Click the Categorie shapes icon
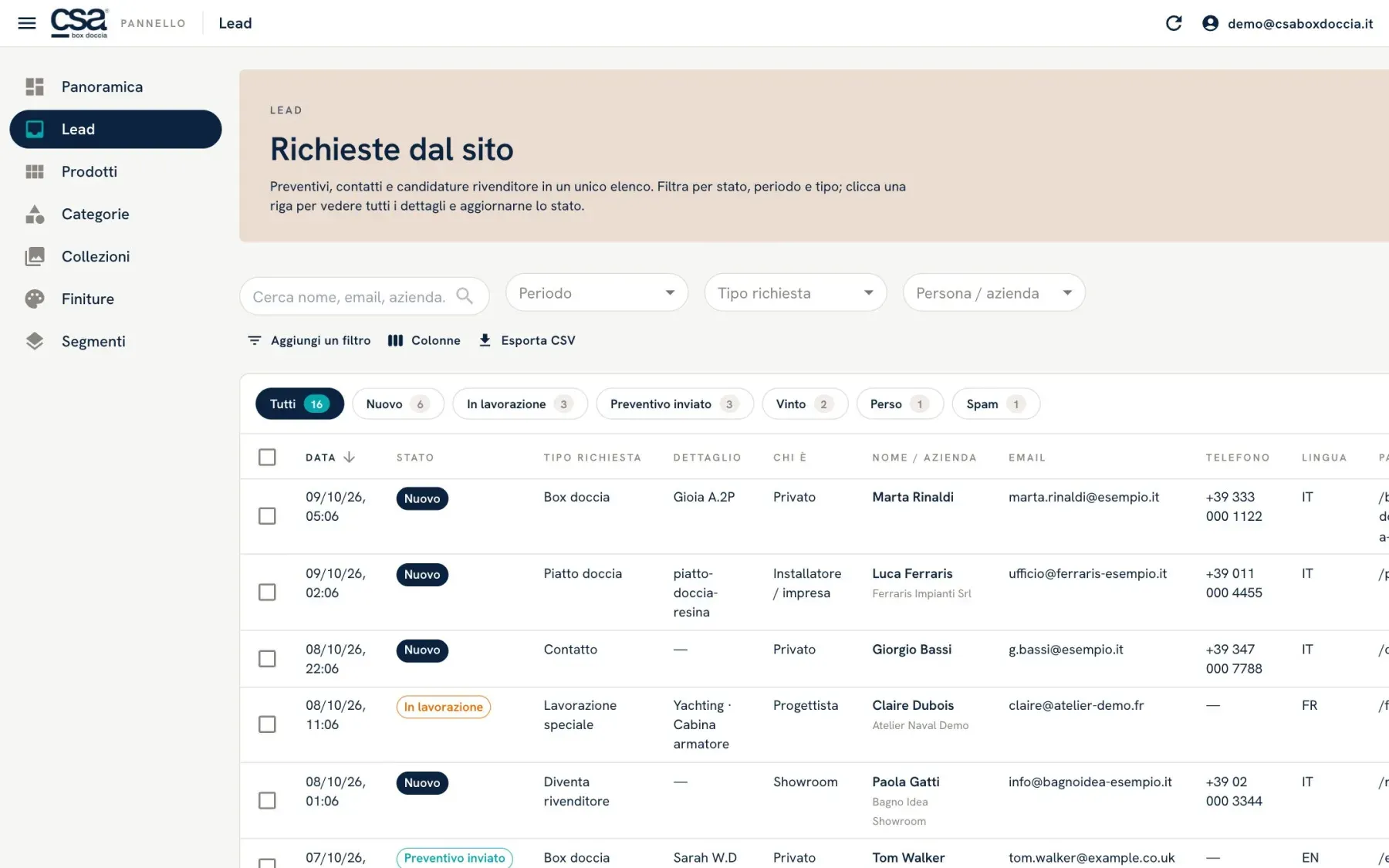The width and height of the screenshot is (1389, 868). [x=35, y=214]
